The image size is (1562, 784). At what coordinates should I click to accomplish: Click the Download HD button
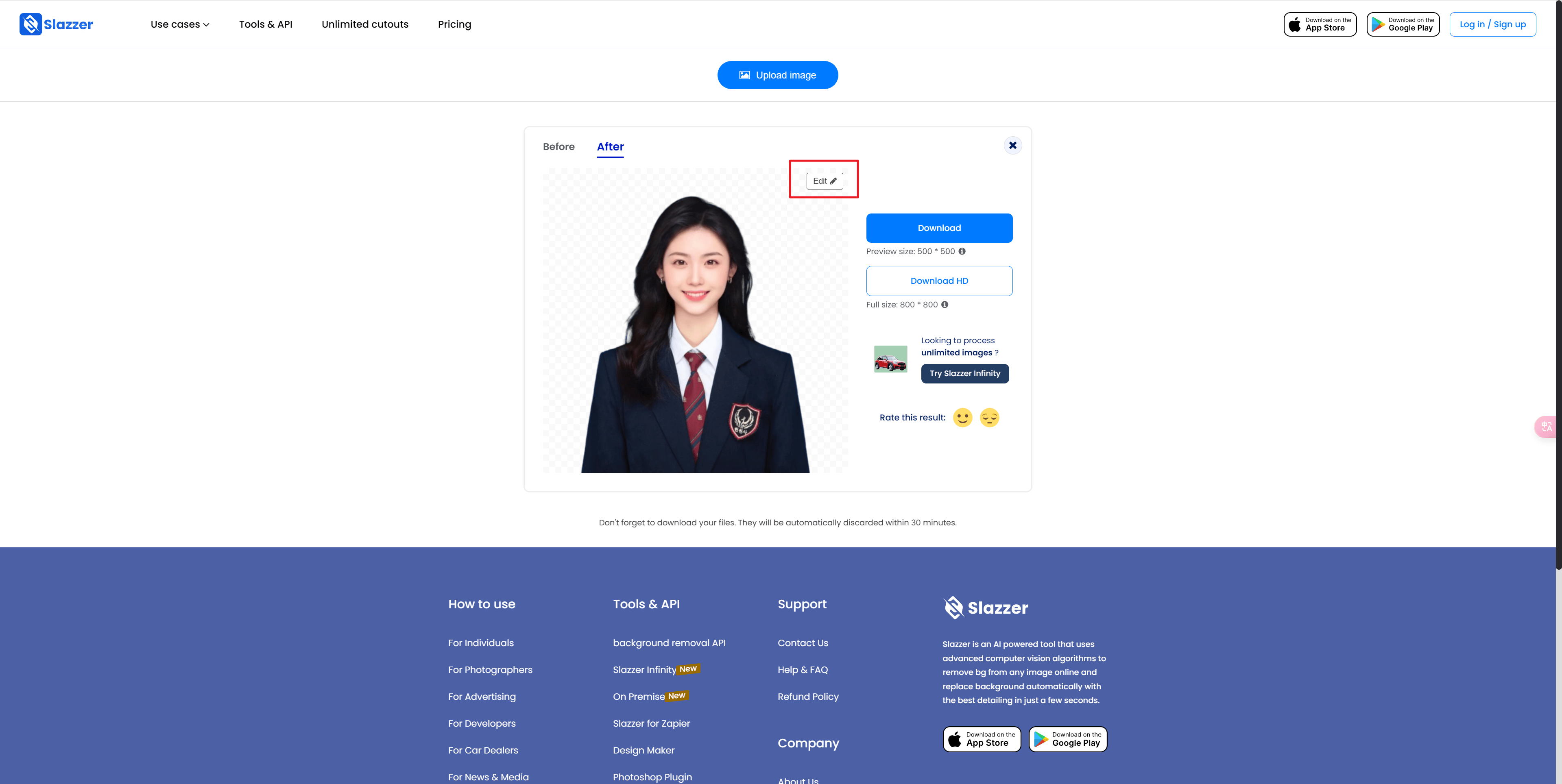pyautogui.click(x=939, y=280)
